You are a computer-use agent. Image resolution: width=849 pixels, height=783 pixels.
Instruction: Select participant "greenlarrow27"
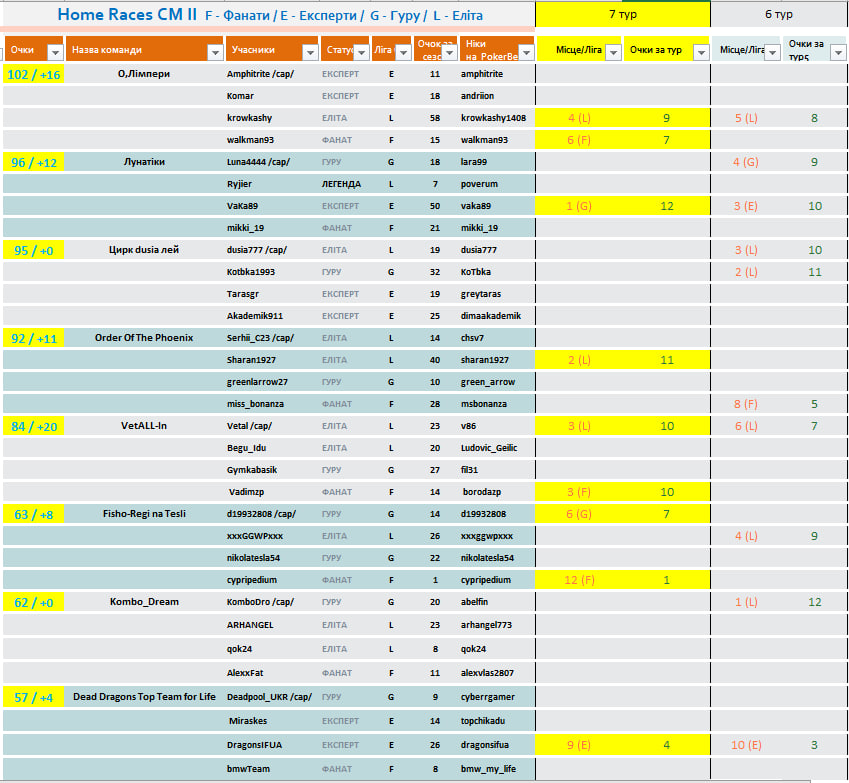pos(257,382)
